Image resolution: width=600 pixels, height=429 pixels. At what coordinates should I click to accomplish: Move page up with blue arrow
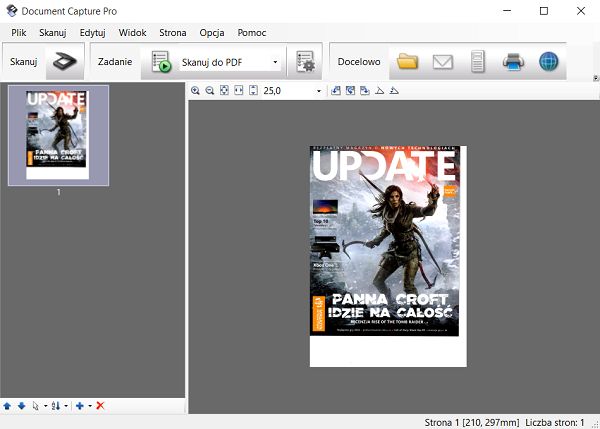(x=7, y=406)
